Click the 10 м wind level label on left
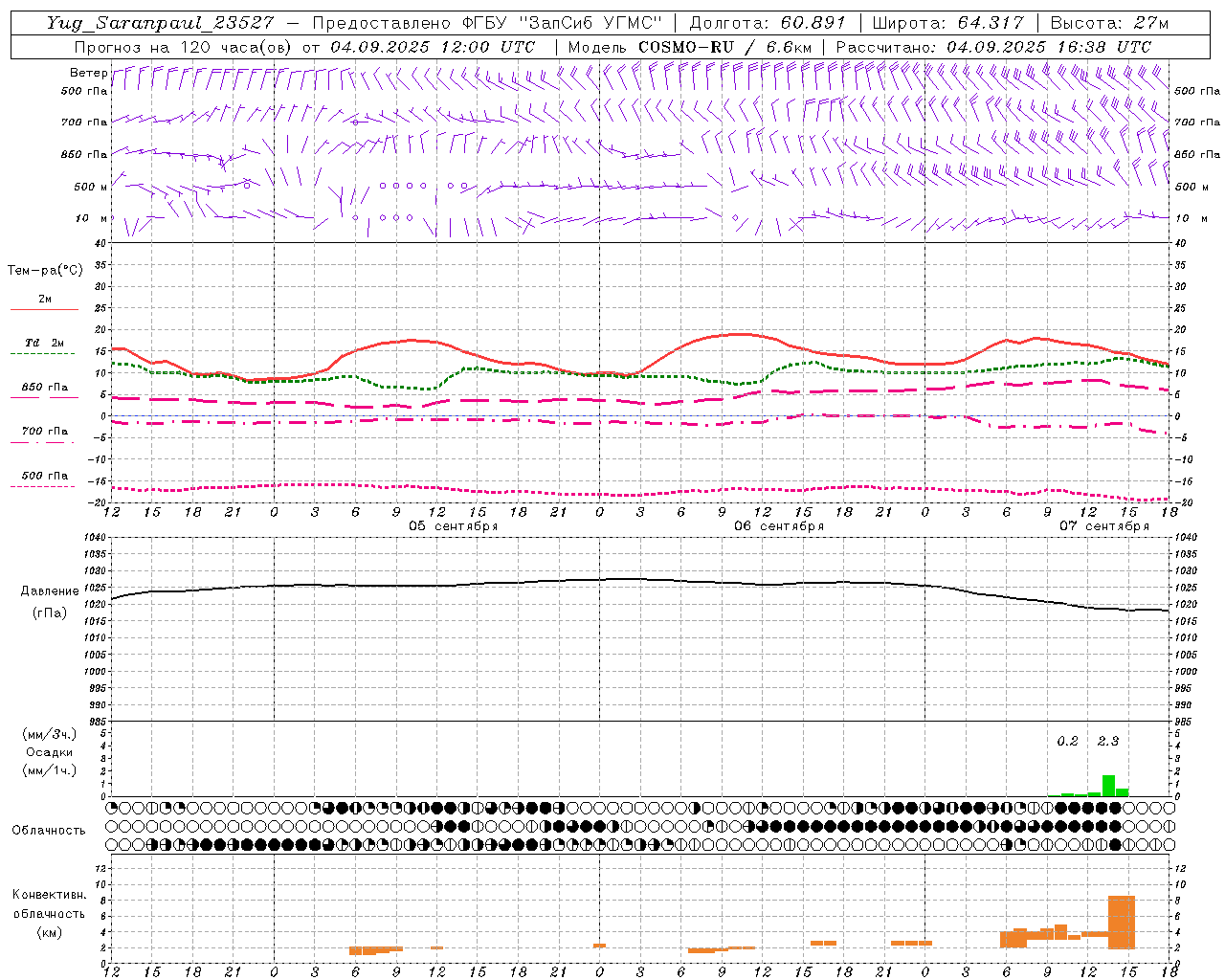The image size is (1225, 980). click(x=92, y=218)
